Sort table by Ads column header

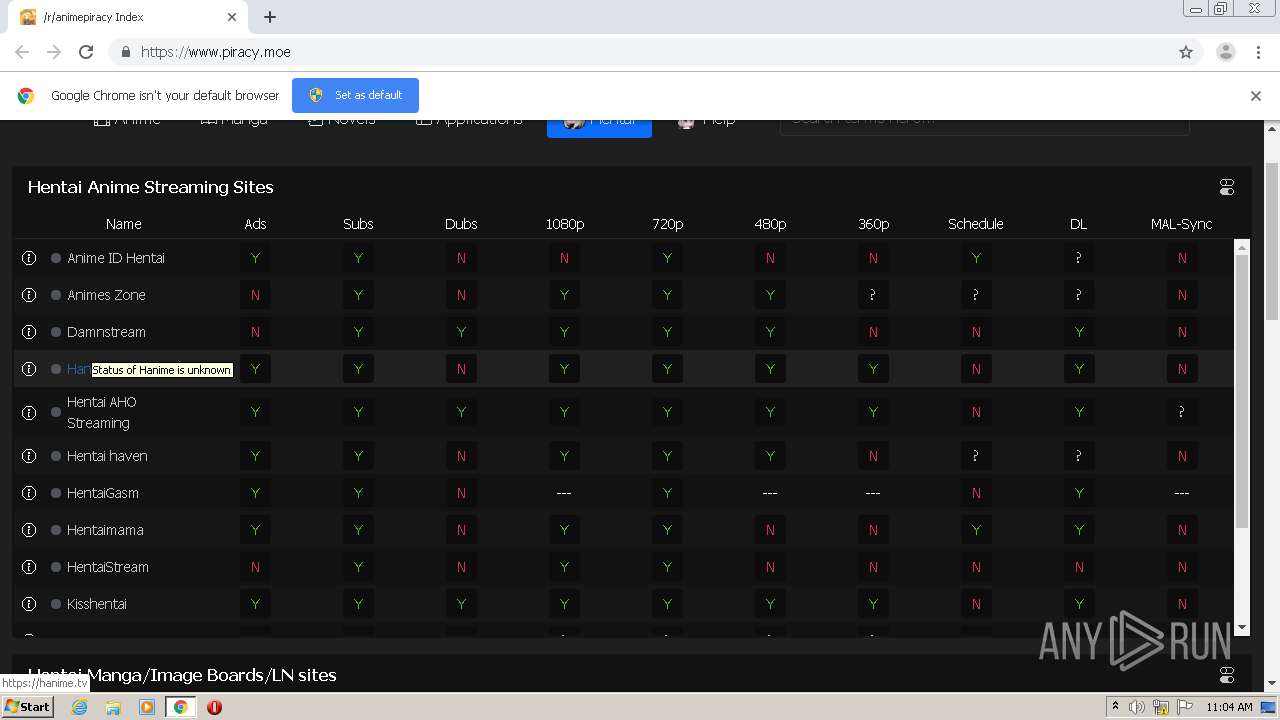[255, 224]
